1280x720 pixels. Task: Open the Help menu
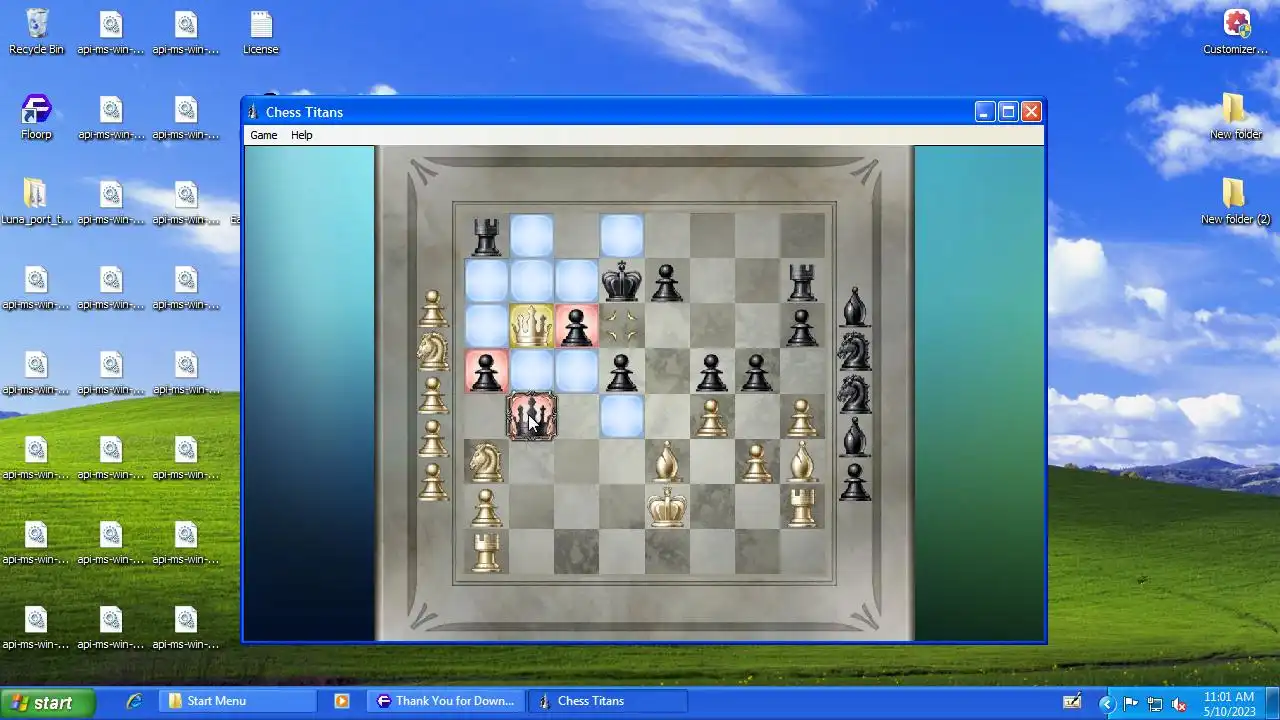[x=302, y=135]
